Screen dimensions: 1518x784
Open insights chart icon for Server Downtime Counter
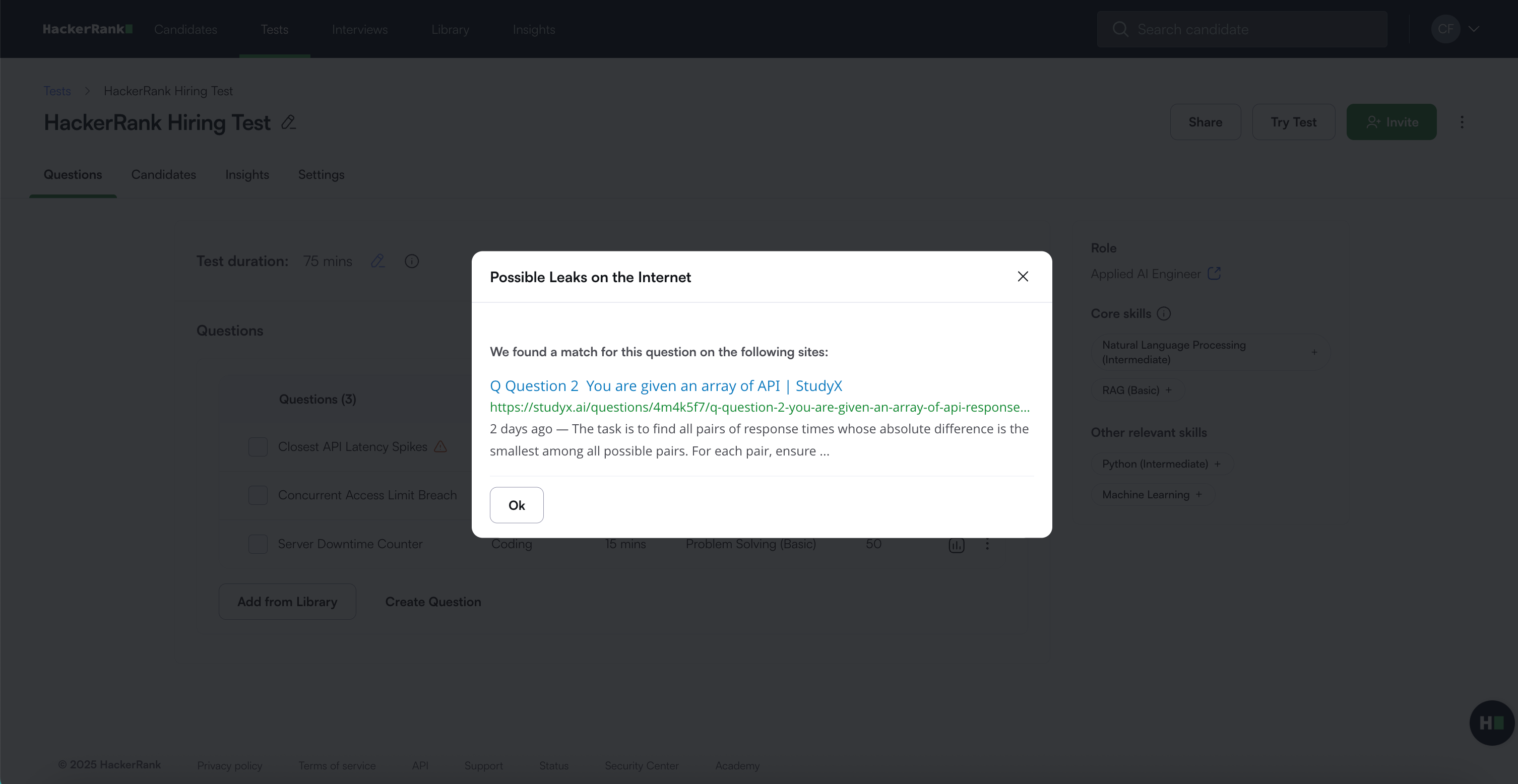coord(956,545)
